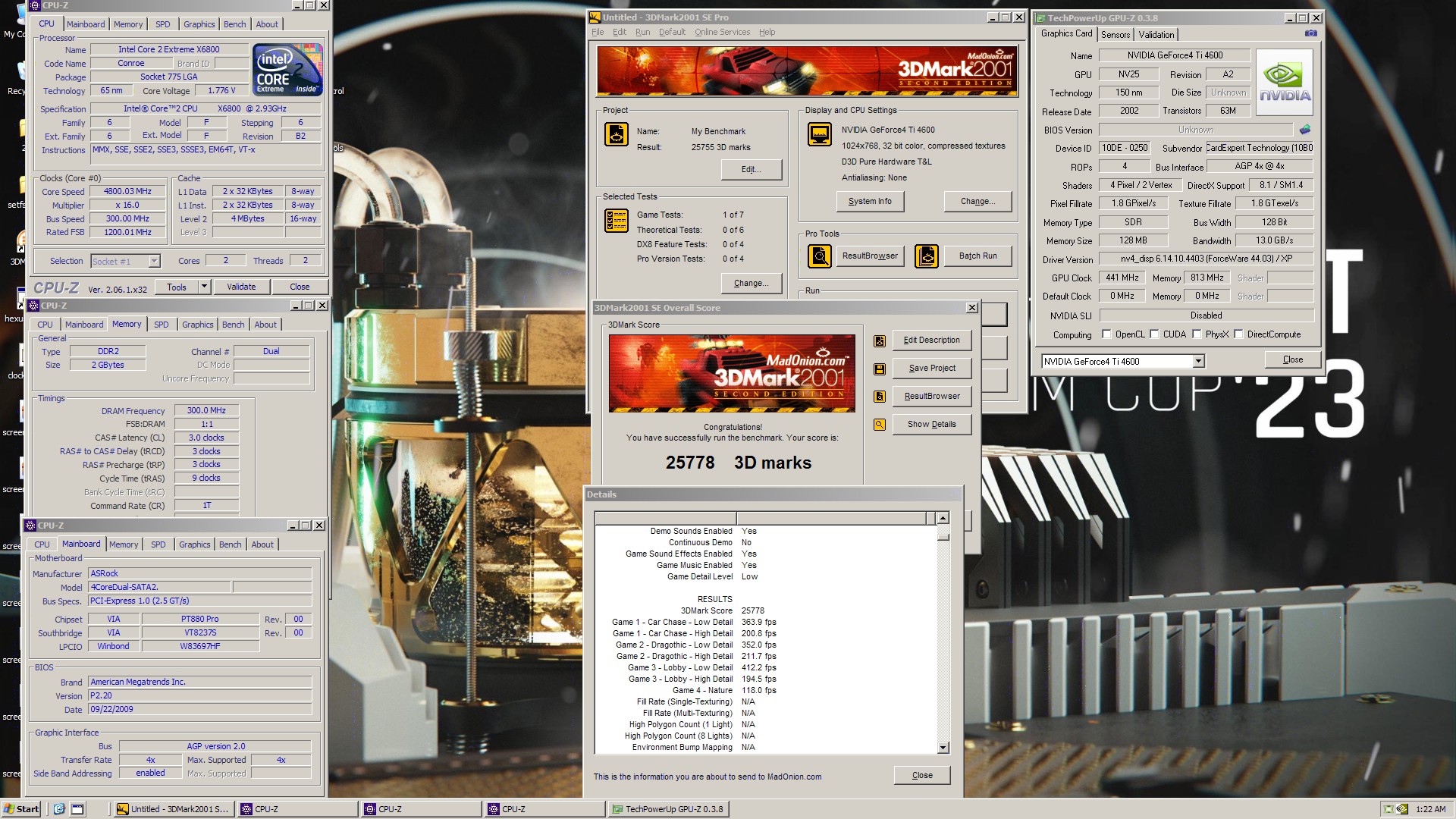Click the ResultBrowser magnifier icon in Pro Tools

(x=819, y=256)
